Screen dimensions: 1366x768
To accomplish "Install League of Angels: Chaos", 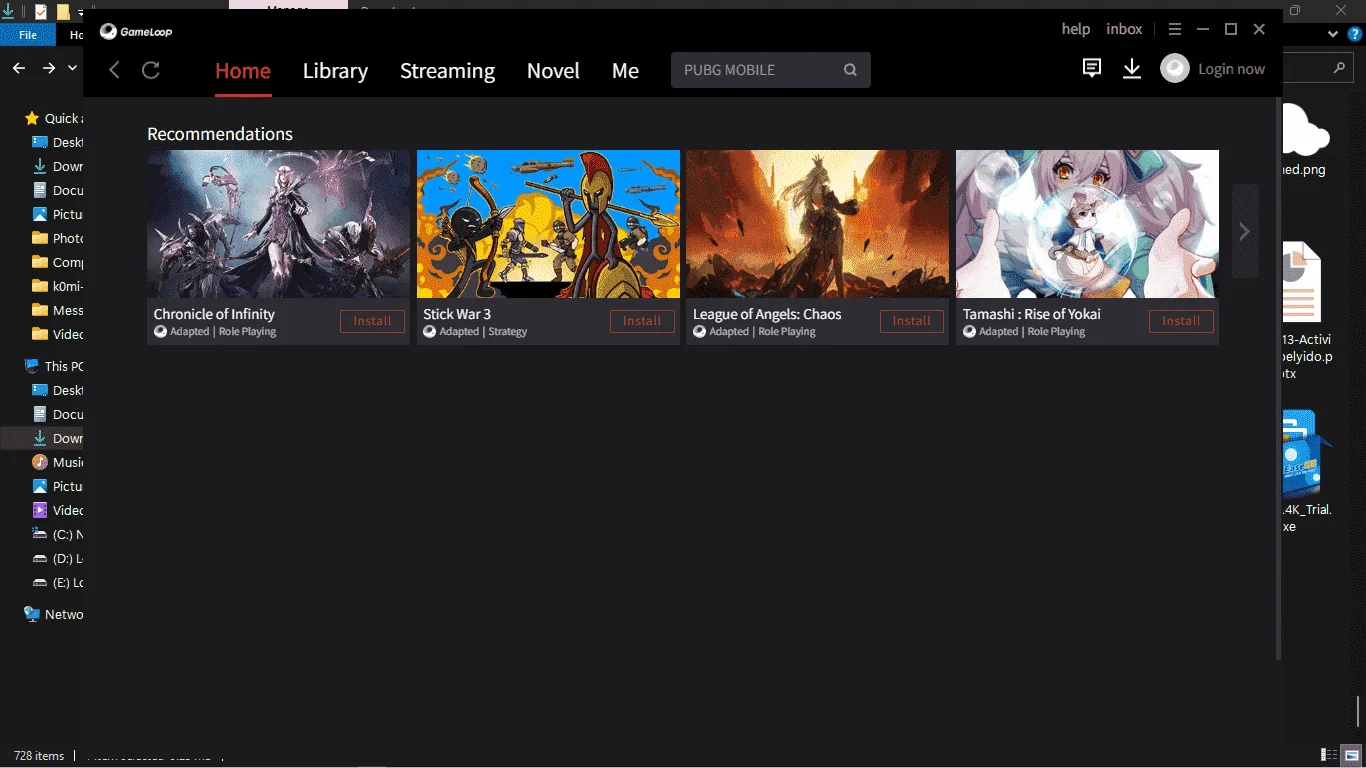I will (x=912, y=321).
